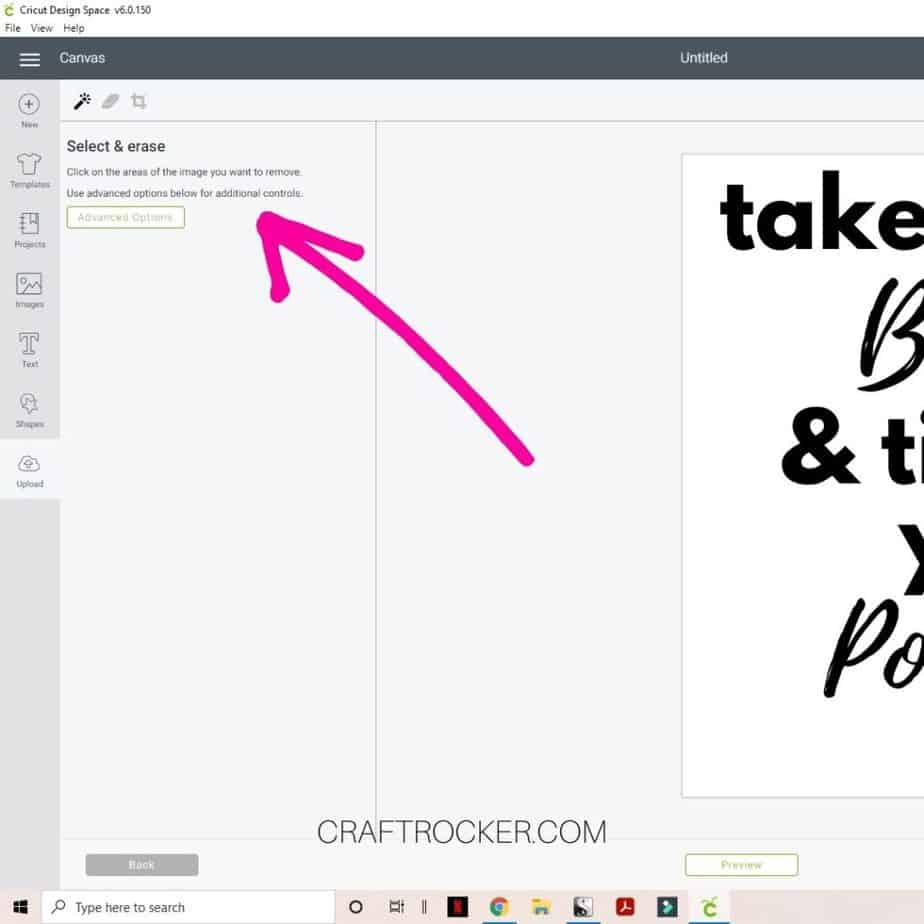This screenshot has width=924, height=924.
Task: Open the hamburger menu beside Canvas
Action: point(29,59)
